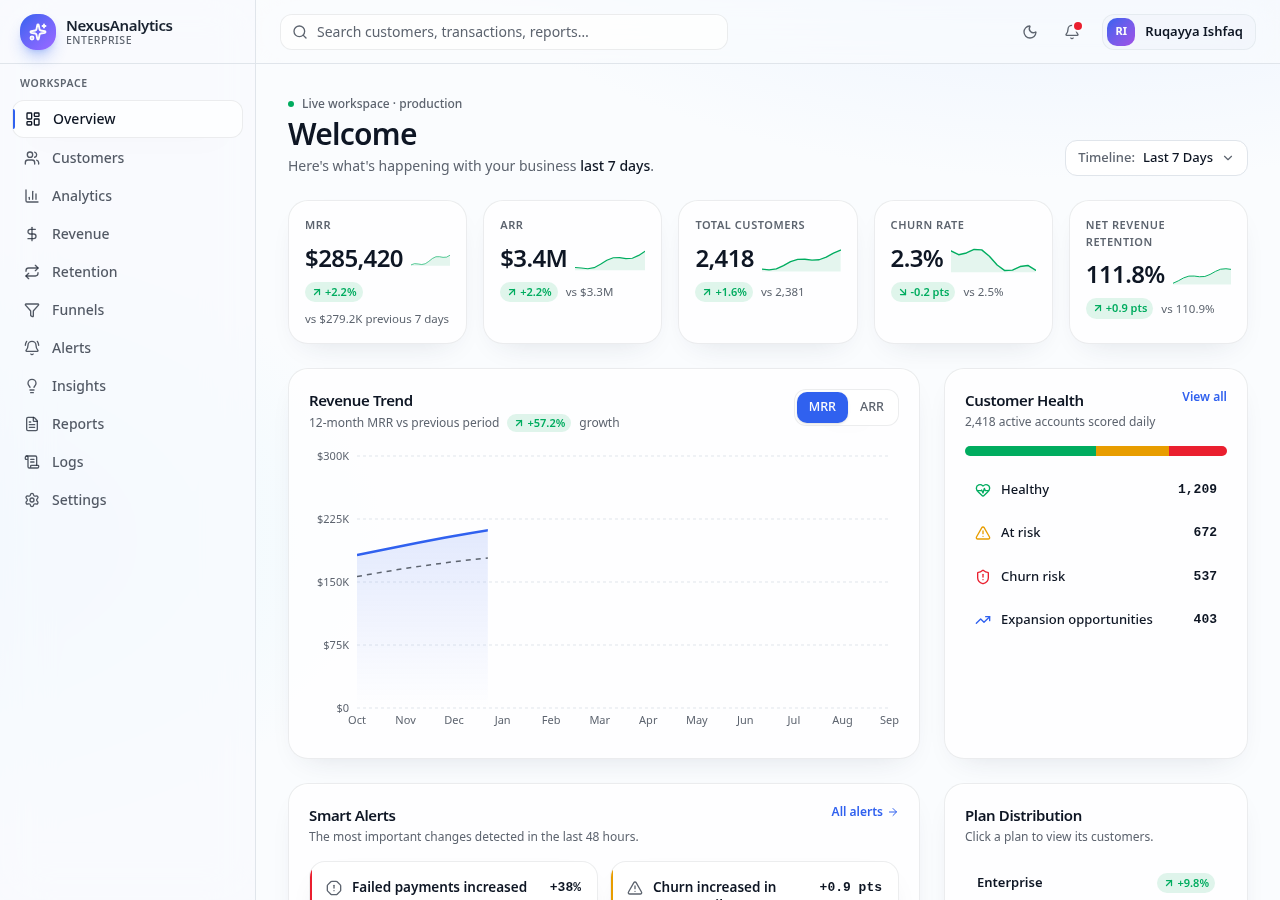Select the Enterprise plan row
1280x900 pixels.
point(1096,883)
